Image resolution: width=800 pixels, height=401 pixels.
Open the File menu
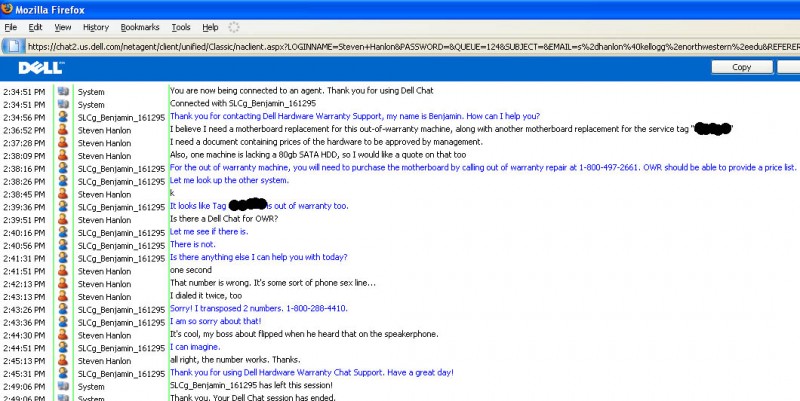click(x=10, y=27)
